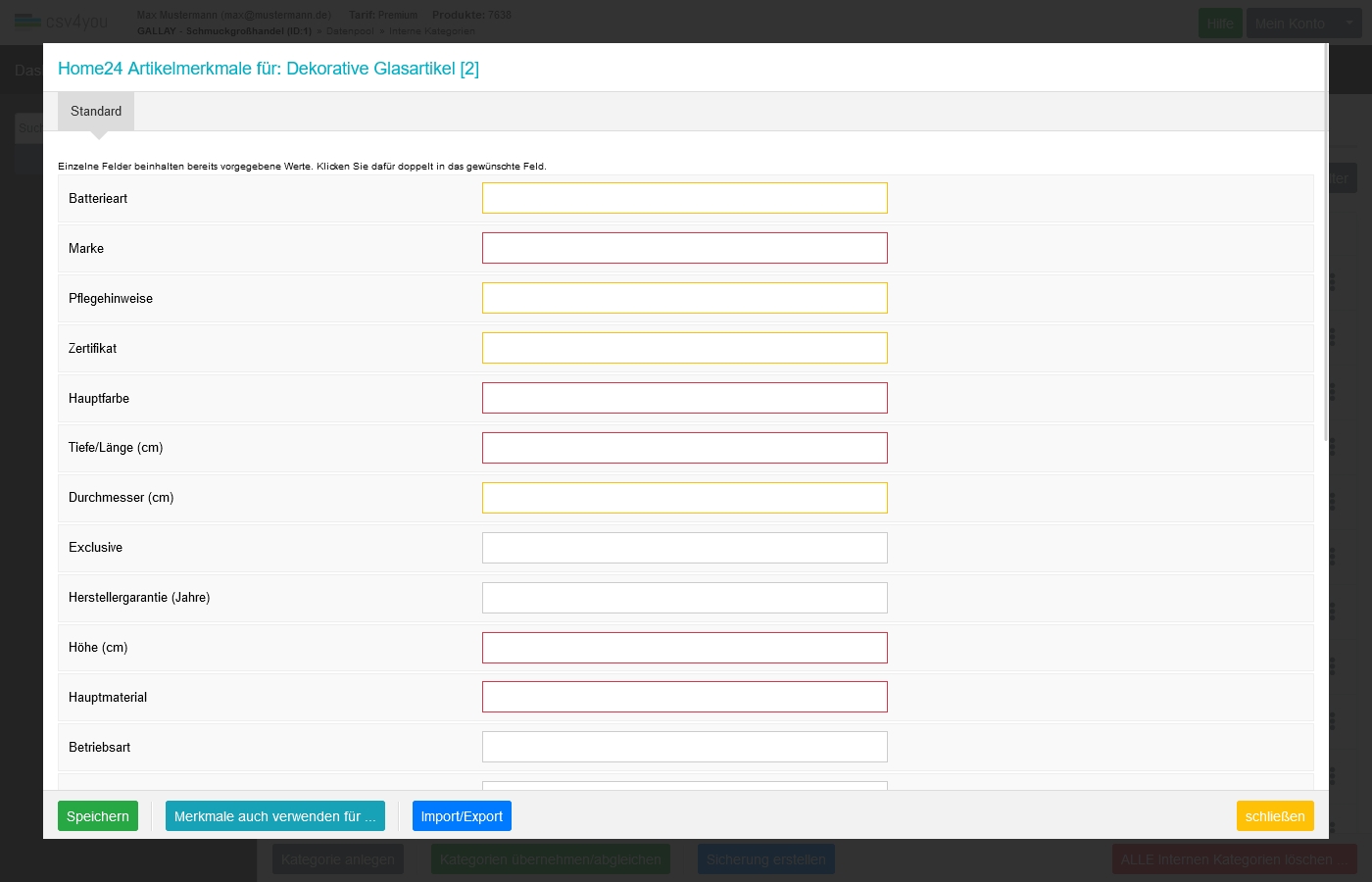Viewport: 1372px width, 882px height.
Task: Switch to the Standard tab
Action: (96, 112)
